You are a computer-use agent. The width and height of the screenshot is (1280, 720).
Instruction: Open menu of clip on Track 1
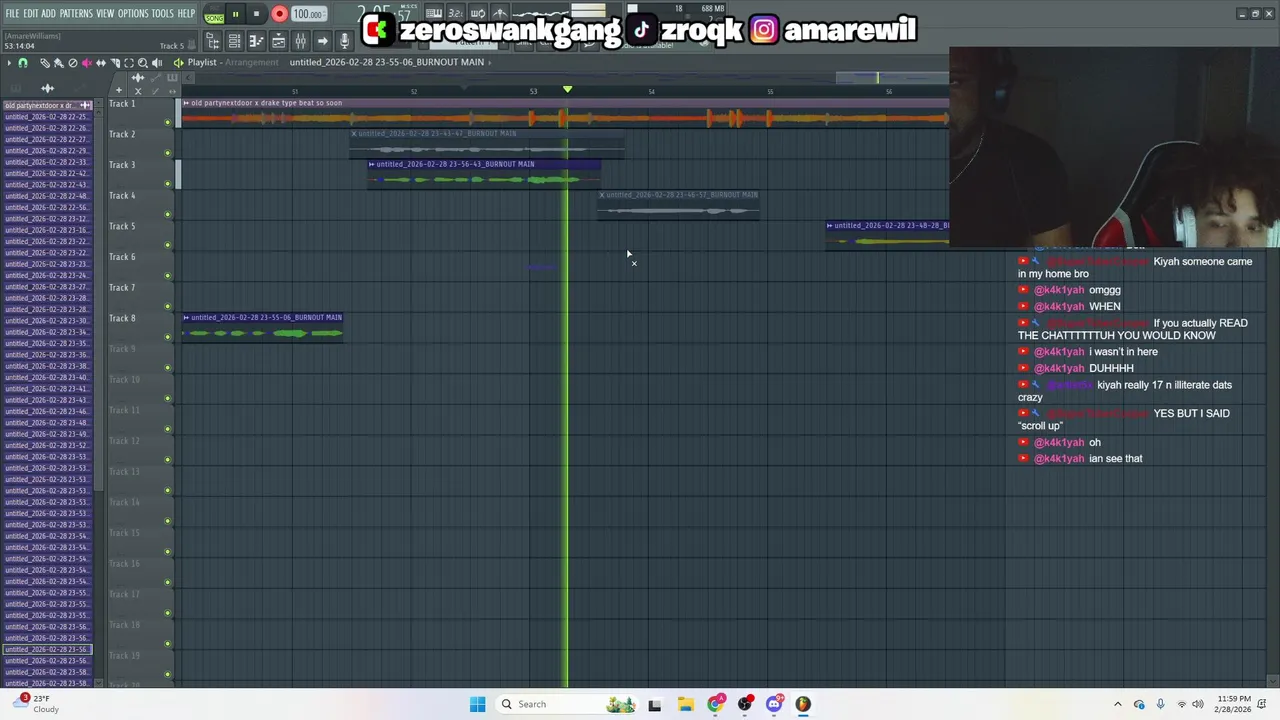186,103
